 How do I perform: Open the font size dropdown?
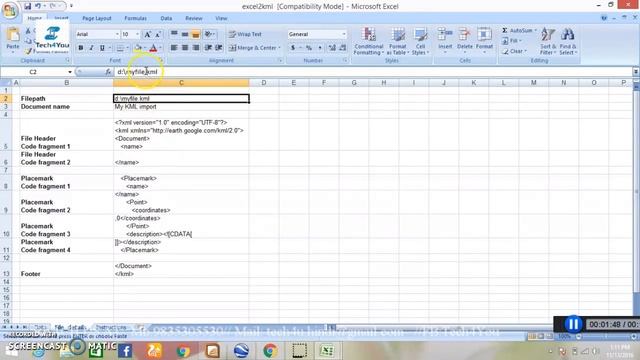tap(138, 34)
